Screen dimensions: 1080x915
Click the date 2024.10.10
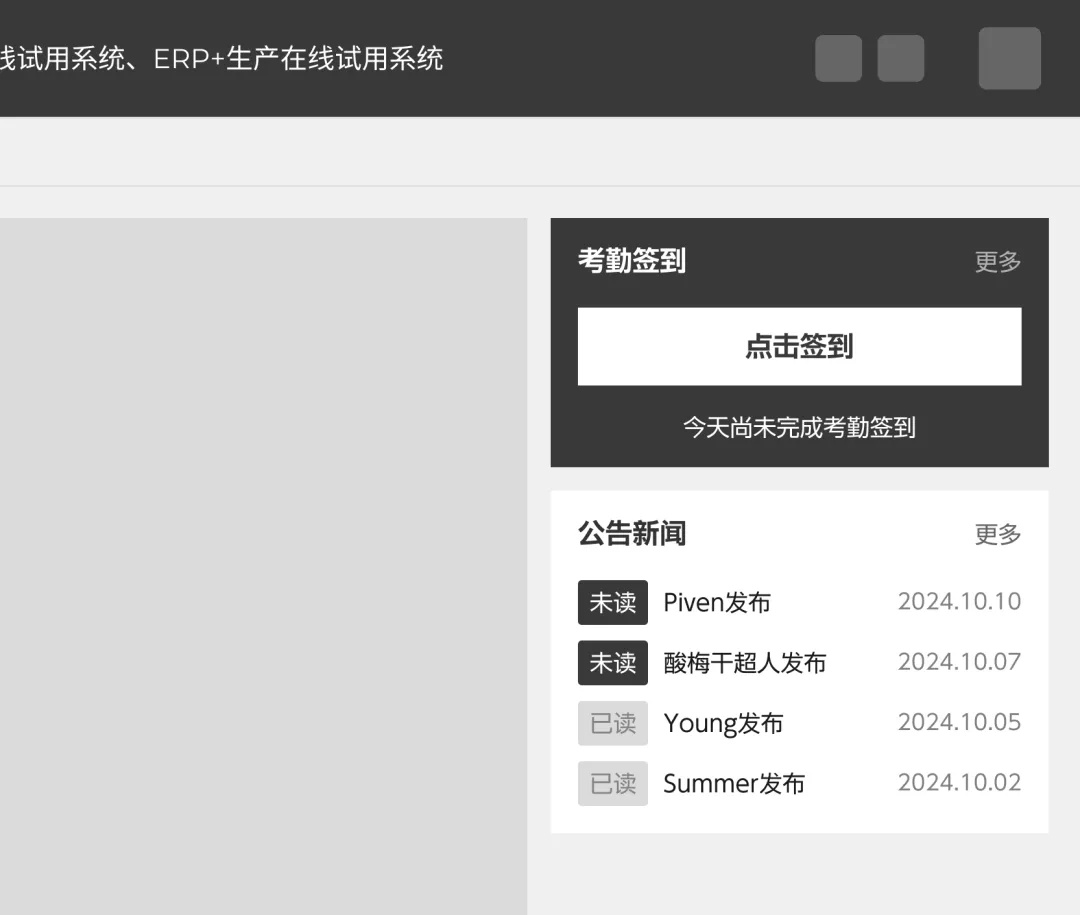coord(959,602)
